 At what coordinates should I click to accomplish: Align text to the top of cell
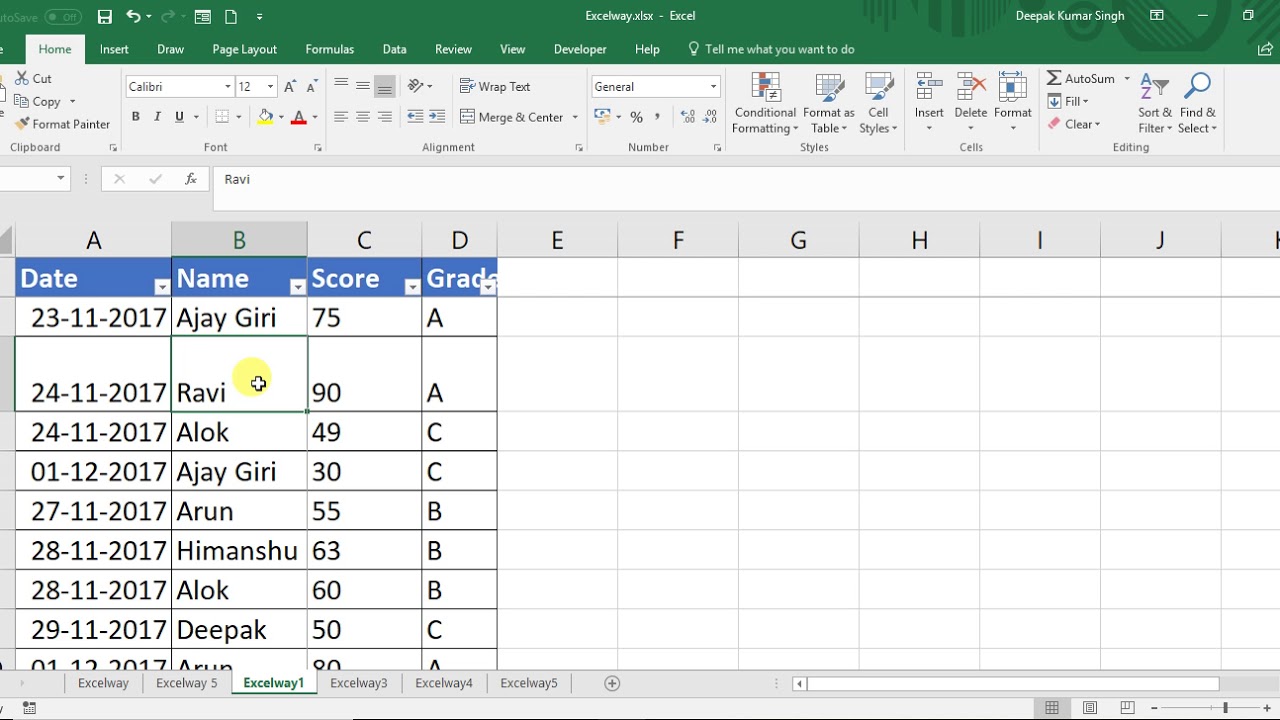341,86
